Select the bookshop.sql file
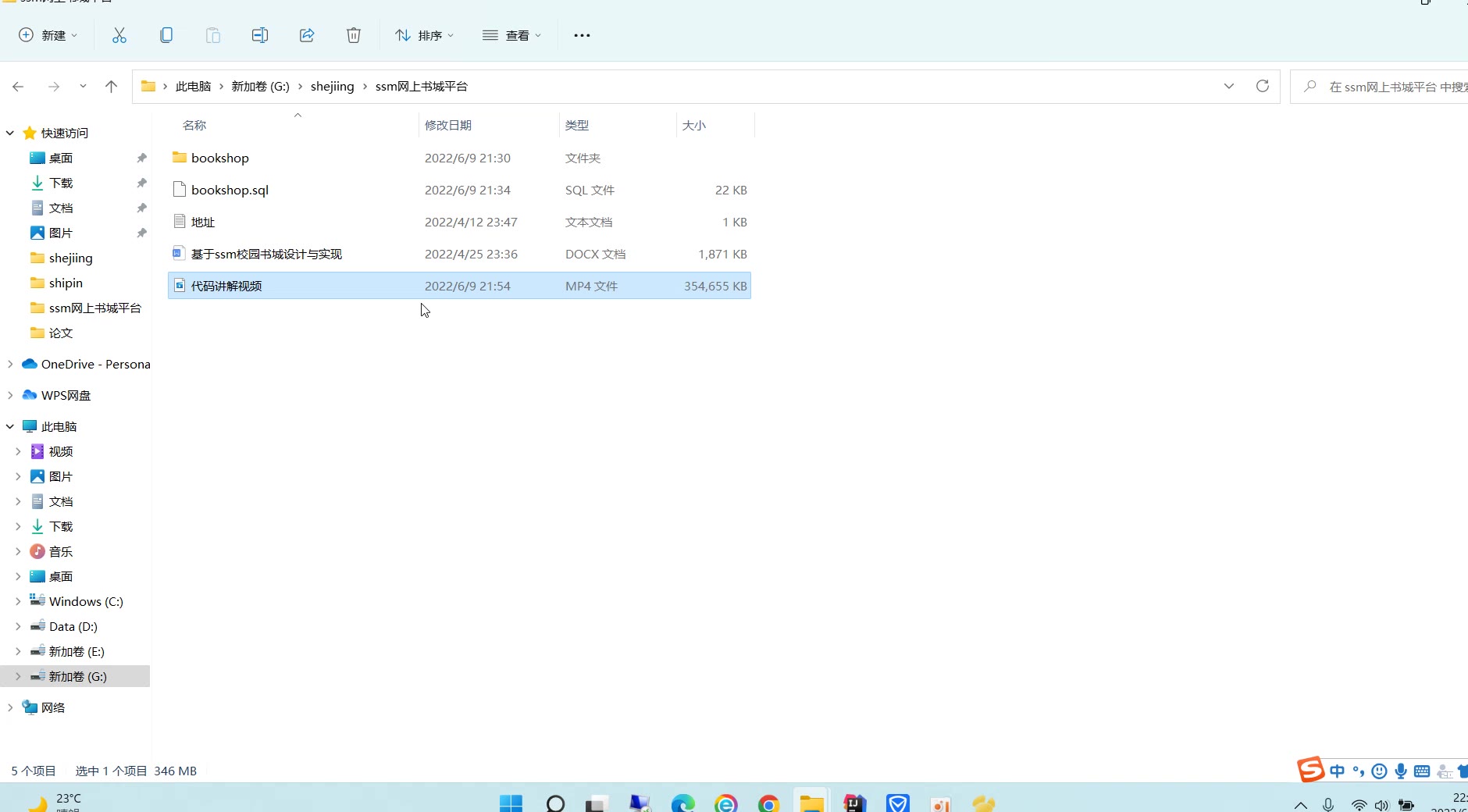1468x812 pixels. pyautogui.click(x=230, y=190)
